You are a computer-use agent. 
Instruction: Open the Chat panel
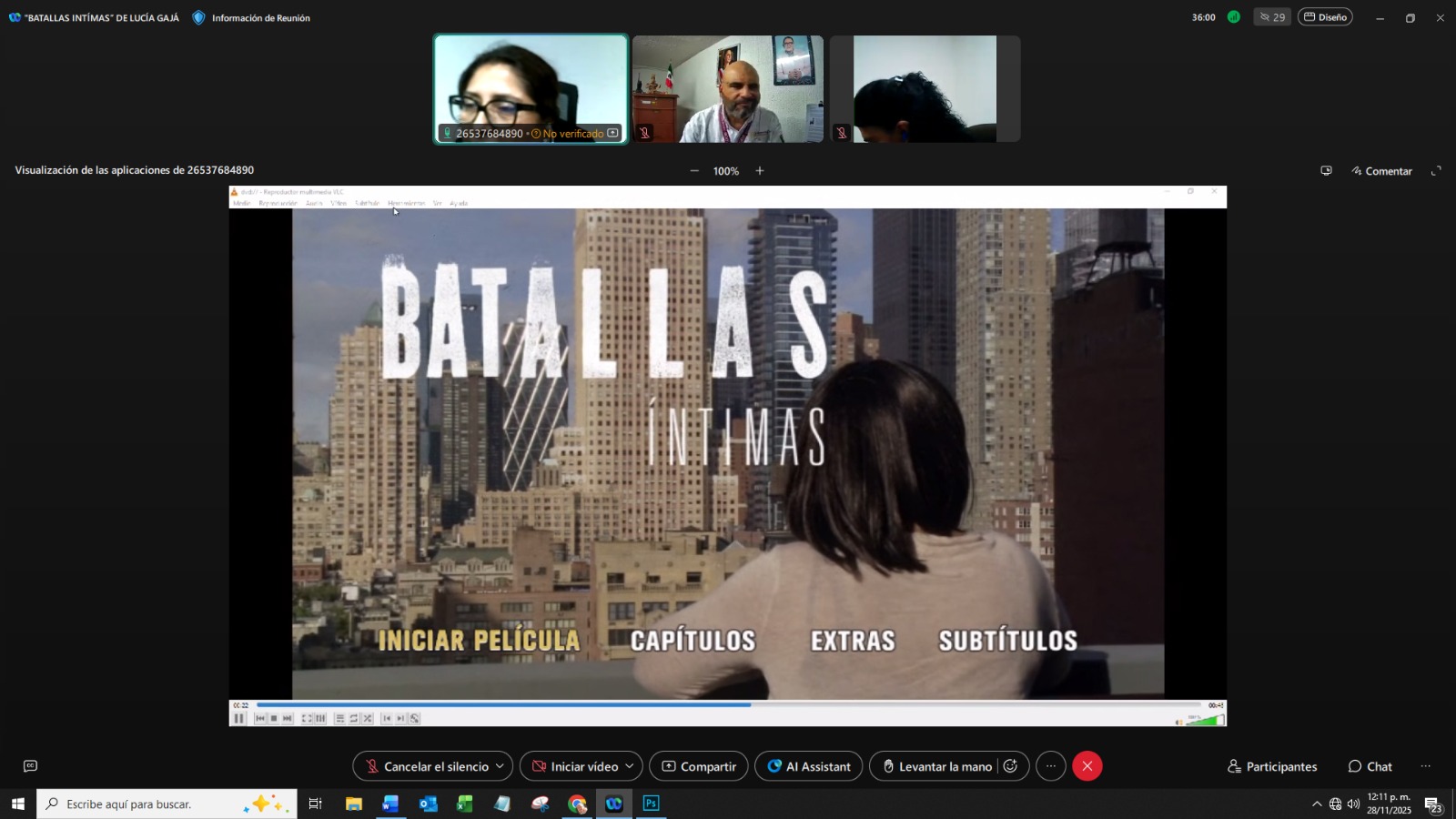click(x=1370, y=766)
